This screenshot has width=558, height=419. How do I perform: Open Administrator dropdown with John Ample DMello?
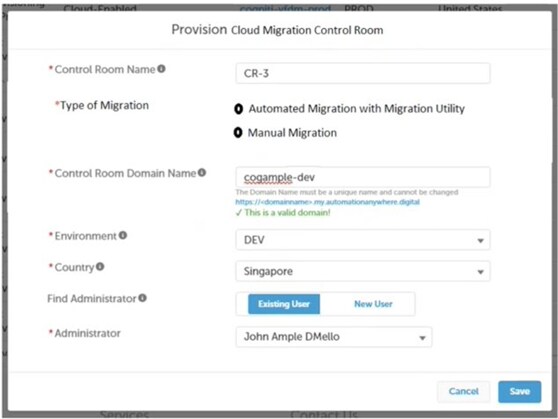click(334, 337)
